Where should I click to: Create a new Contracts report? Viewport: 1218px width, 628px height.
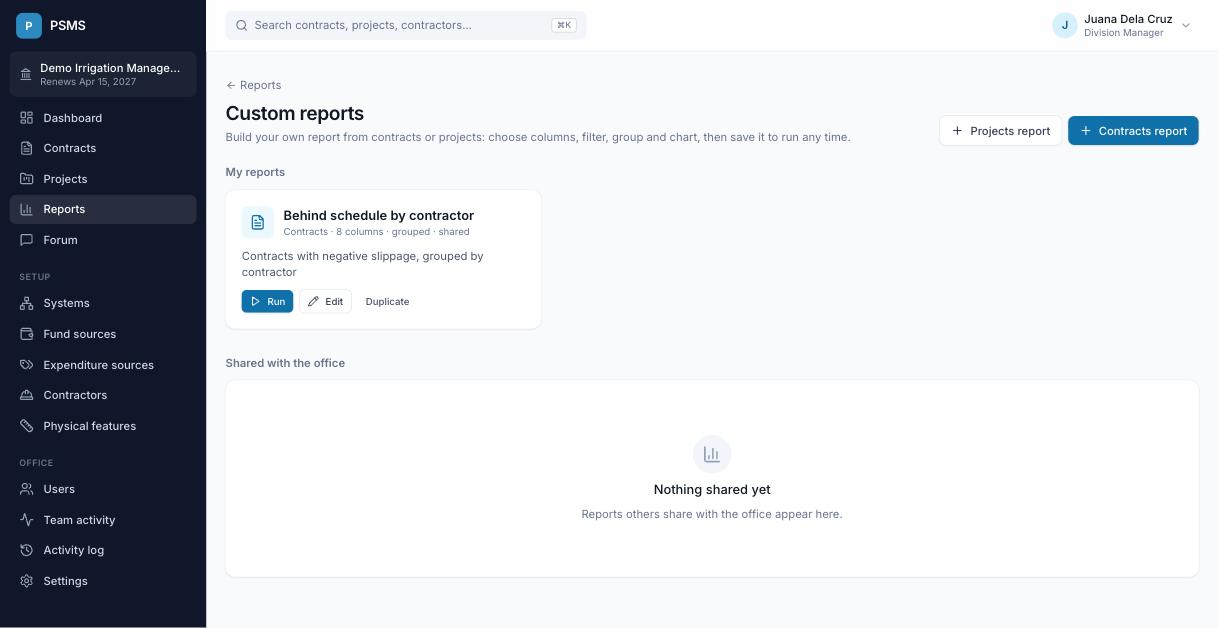coord(1133,131)
